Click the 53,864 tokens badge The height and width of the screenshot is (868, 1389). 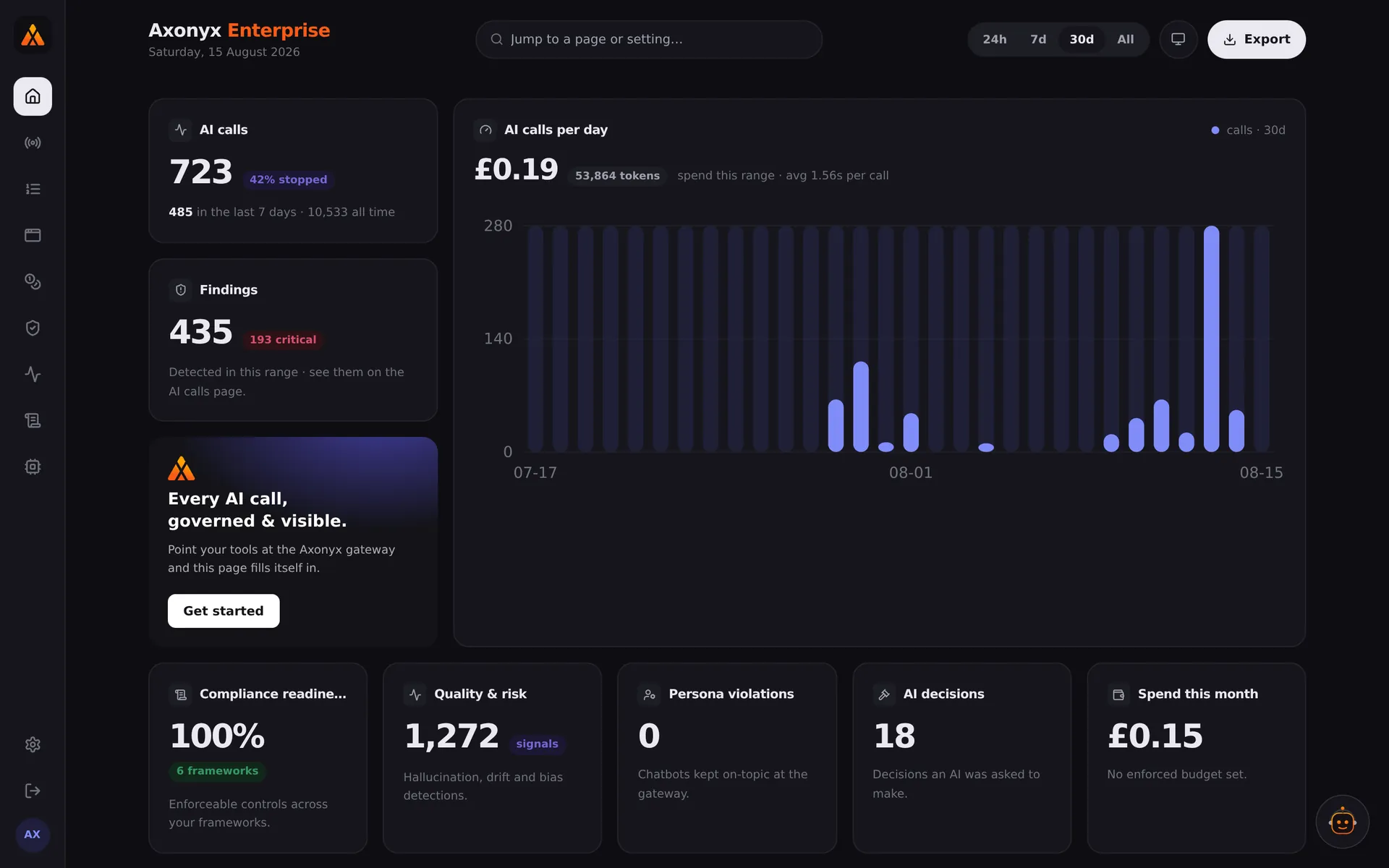click(x=617, y=176)
